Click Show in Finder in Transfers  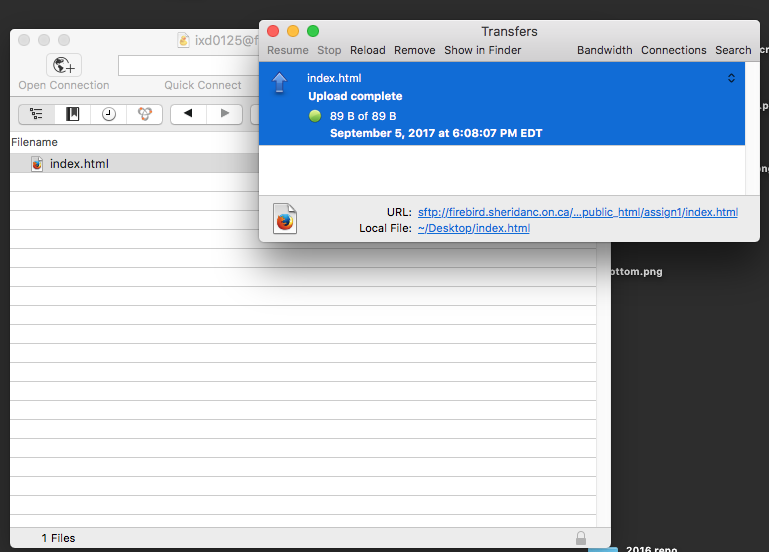pos(482,50)
